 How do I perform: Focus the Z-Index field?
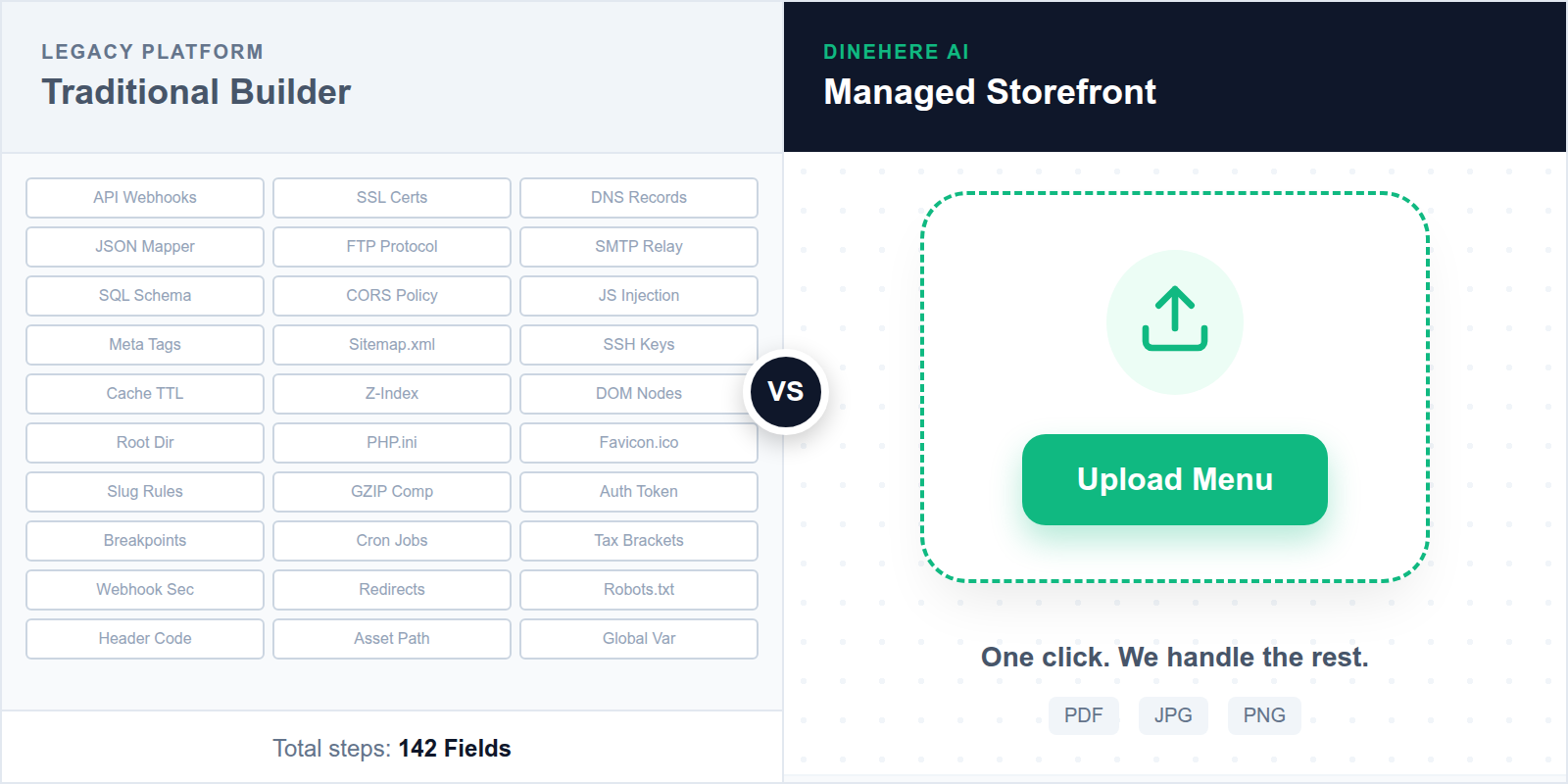tap(392, 394)
